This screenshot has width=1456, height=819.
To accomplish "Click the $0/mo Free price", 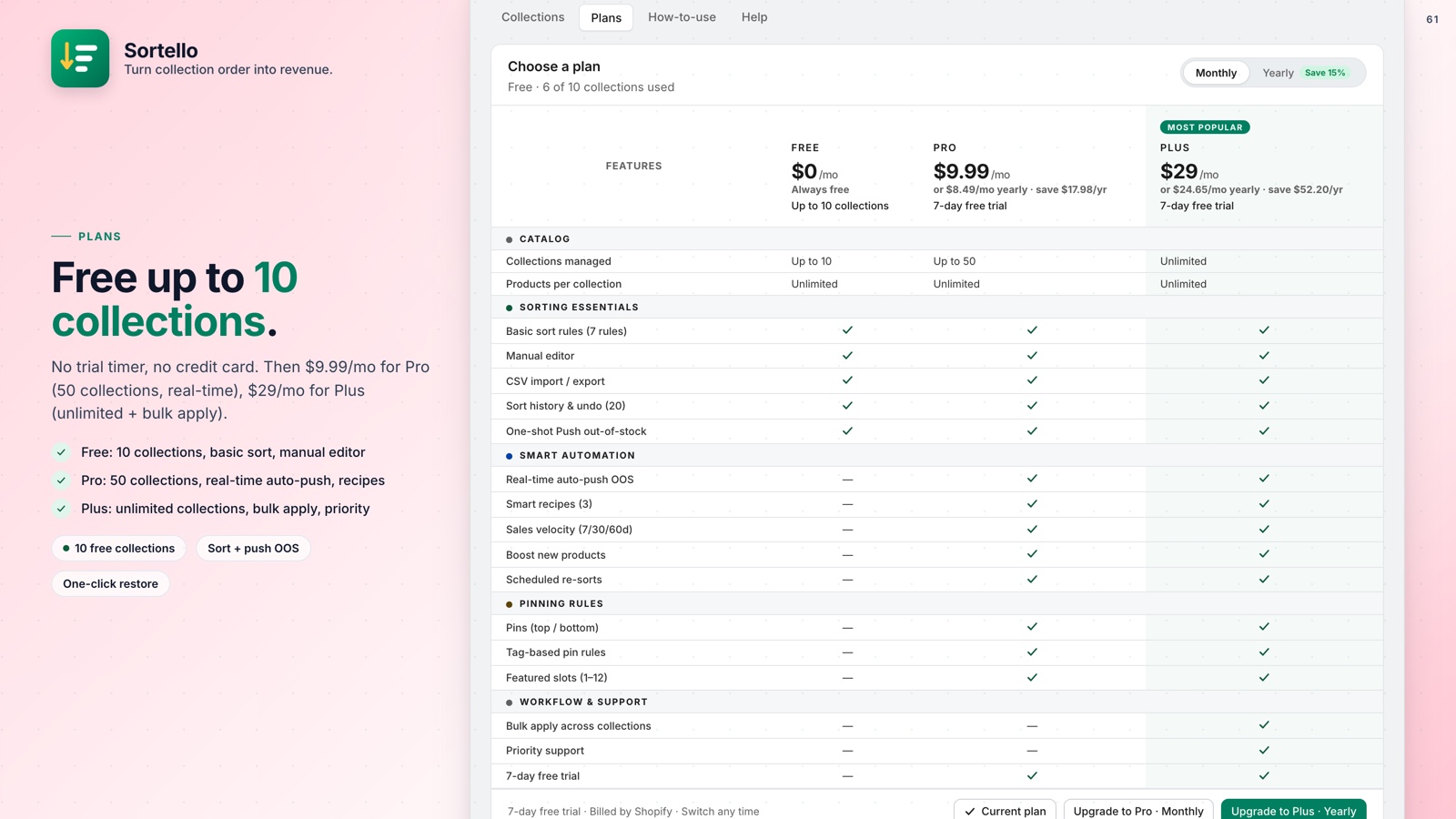I will pos(814,171).
